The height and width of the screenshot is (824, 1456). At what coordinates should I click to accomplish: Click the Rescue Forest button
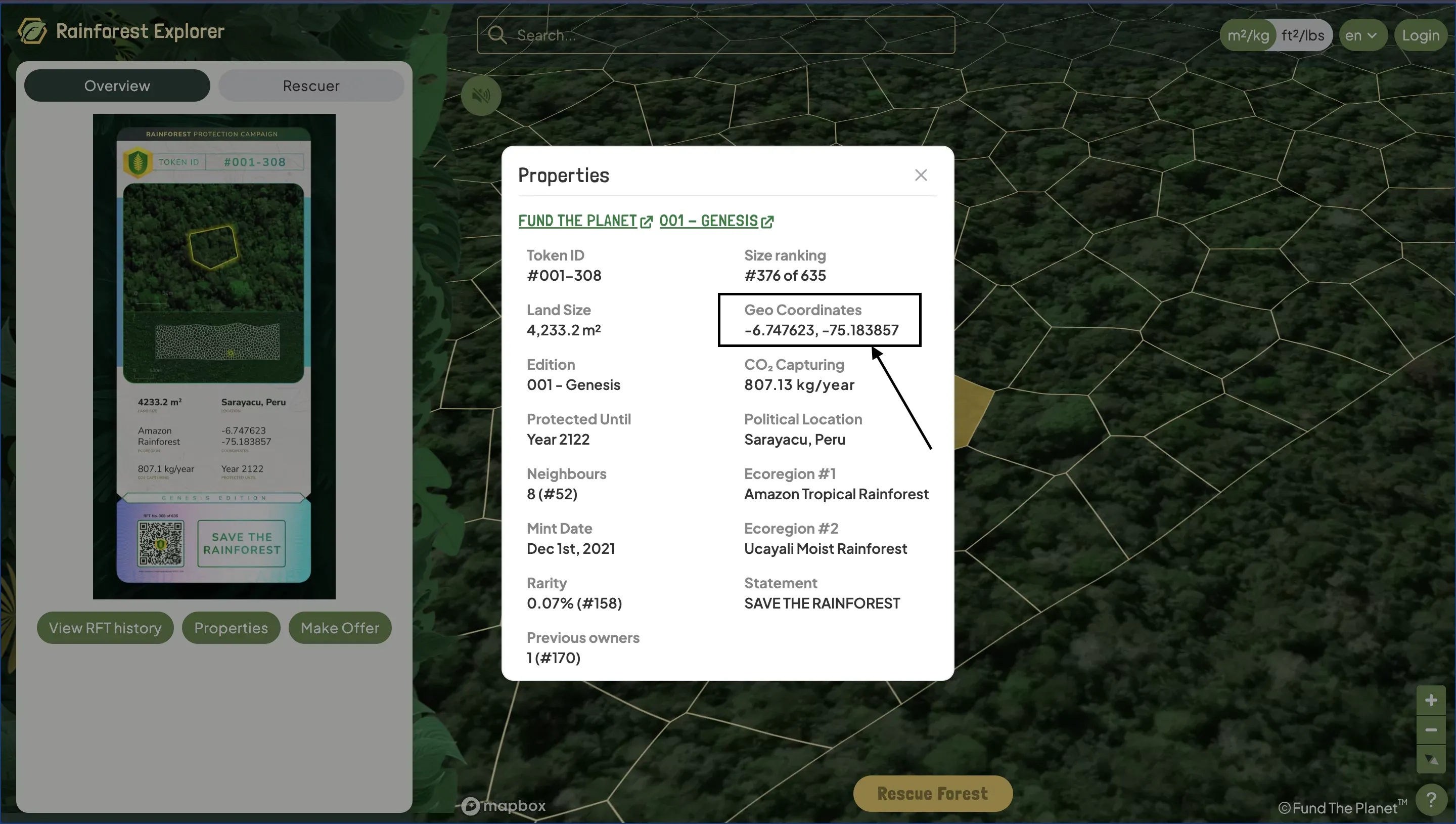tap(932, 794)
